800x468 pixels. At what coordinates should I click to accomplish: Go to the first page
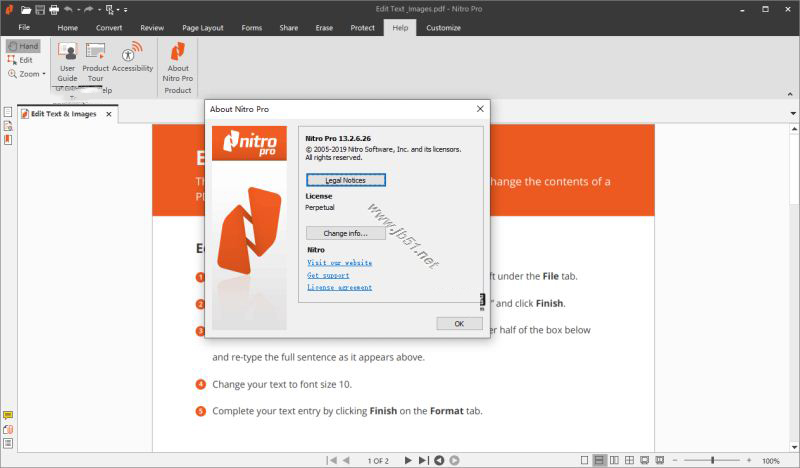[332, 460]
